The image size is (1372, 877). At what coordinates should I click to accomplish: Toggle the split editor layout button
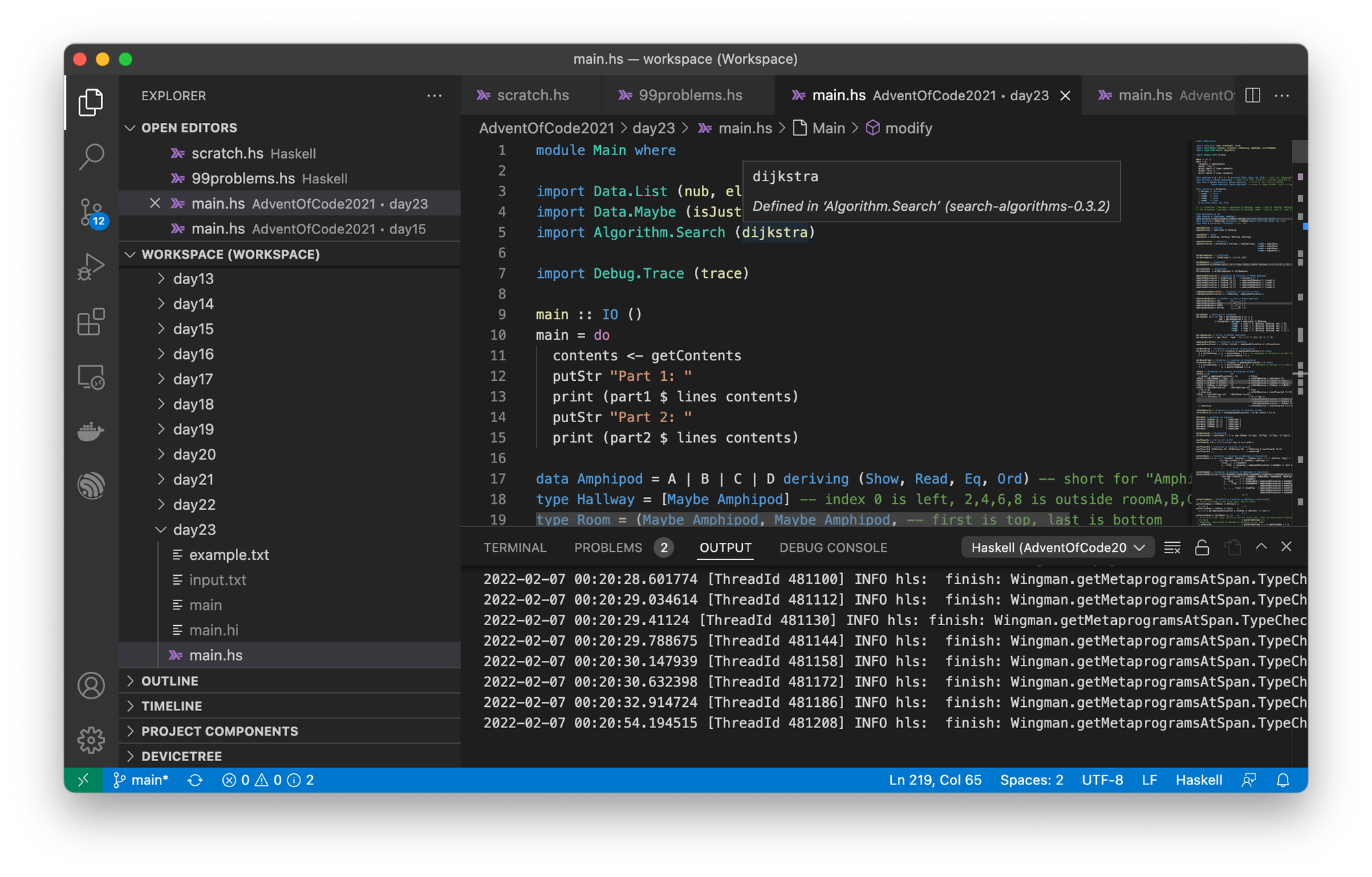[1253, 95]
